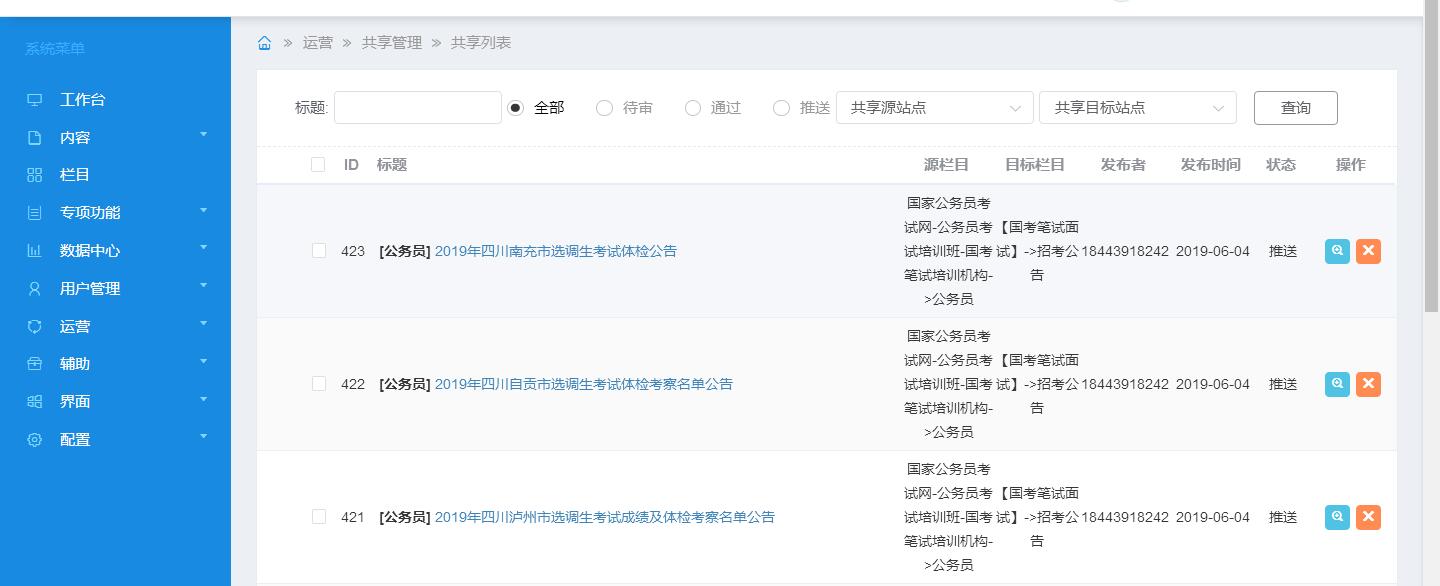Click the home icon in the breadcrumb
The height and width of the screenshot is (586, 1440).
point(264,43)
